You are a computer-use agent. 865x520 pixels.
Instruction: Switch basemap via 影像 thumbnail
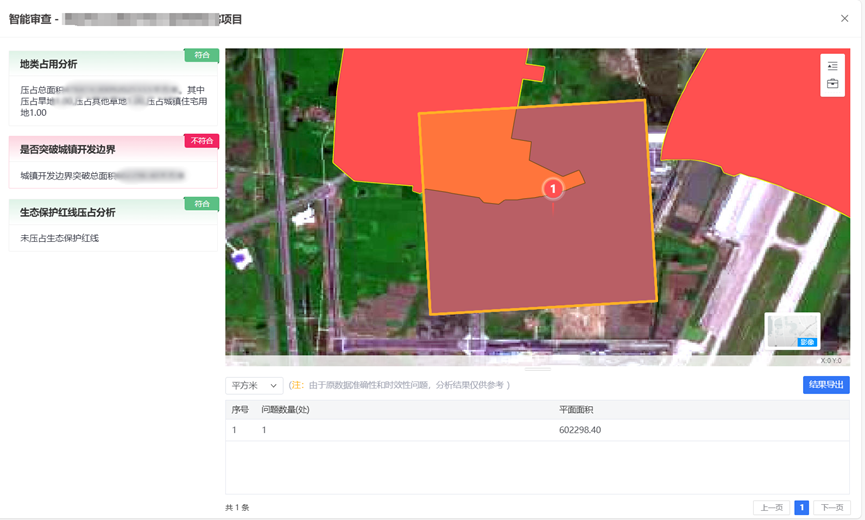(792, 331)
